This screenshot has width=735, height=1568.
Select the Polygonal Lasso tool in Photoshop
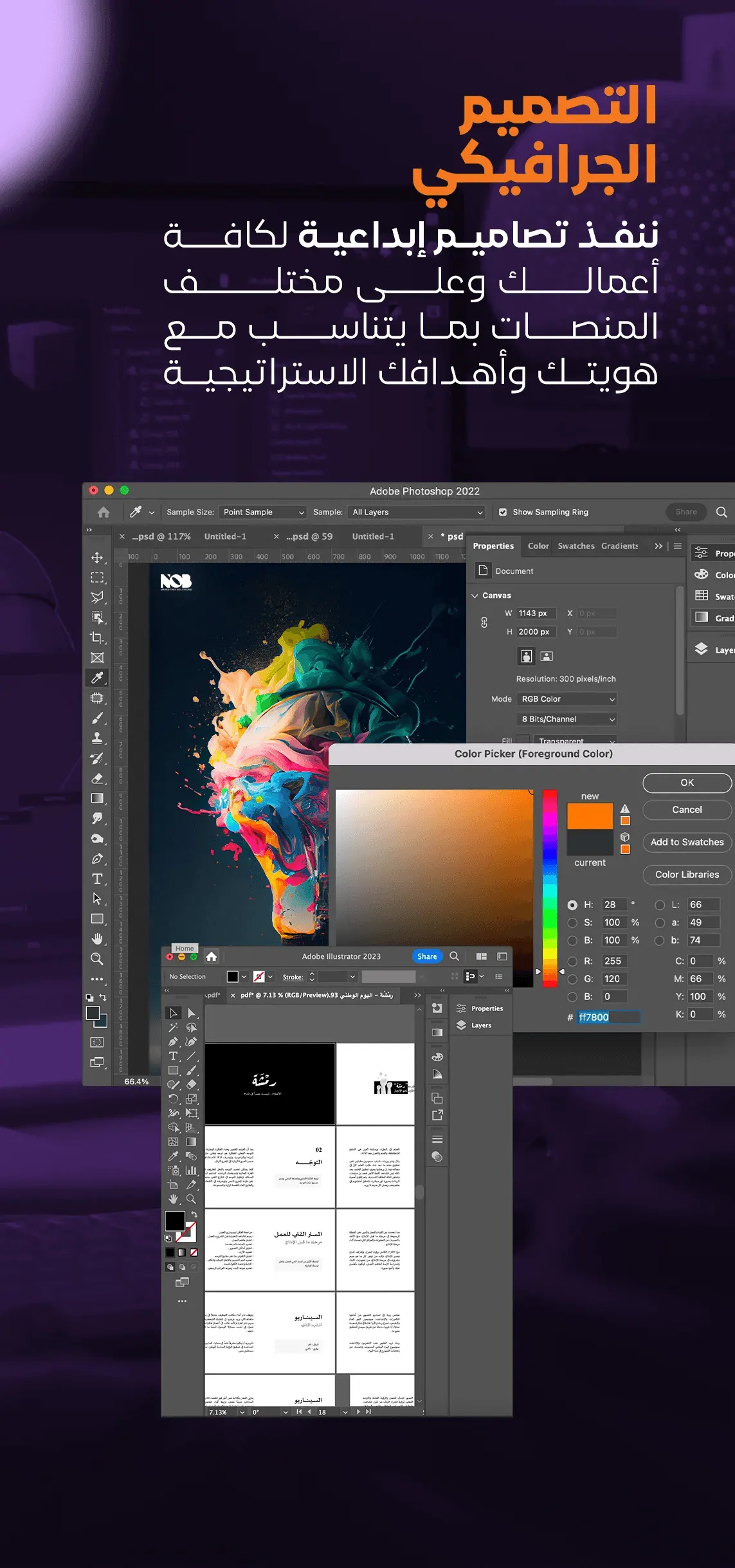click(x=97, y=597)
